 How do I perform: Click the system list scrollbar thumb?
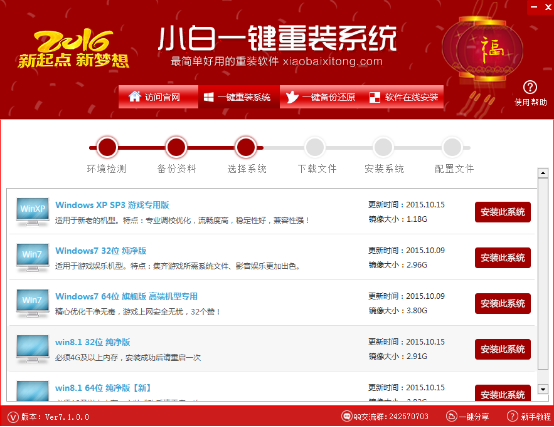[x=542, y=274]
